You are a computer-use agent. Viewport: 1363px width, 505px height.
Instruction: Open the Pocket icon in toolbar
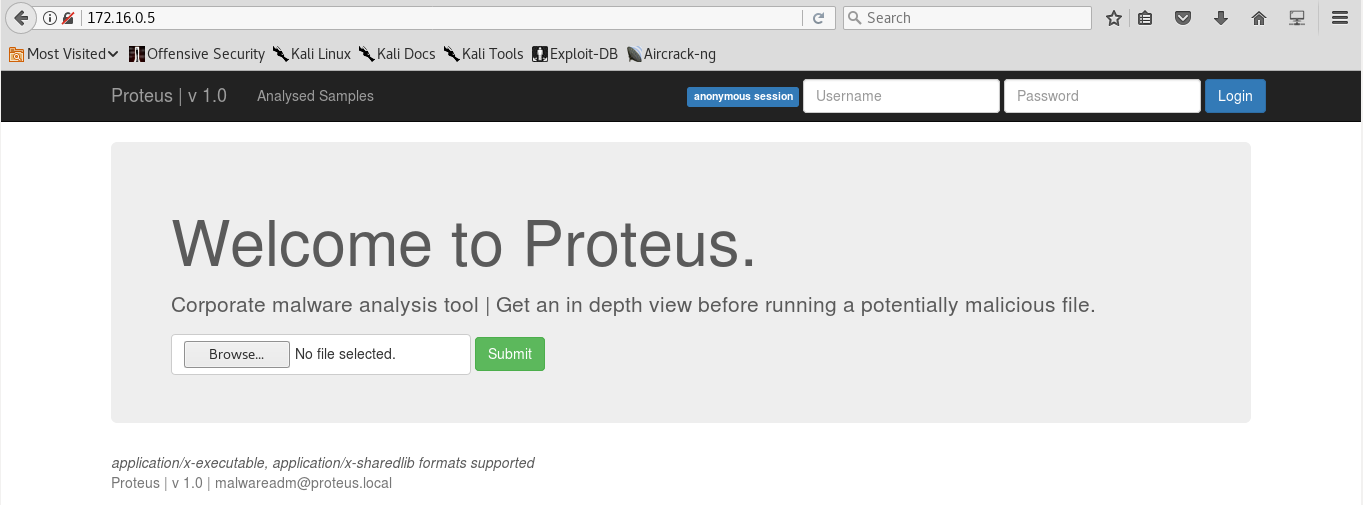point(1183,18)
